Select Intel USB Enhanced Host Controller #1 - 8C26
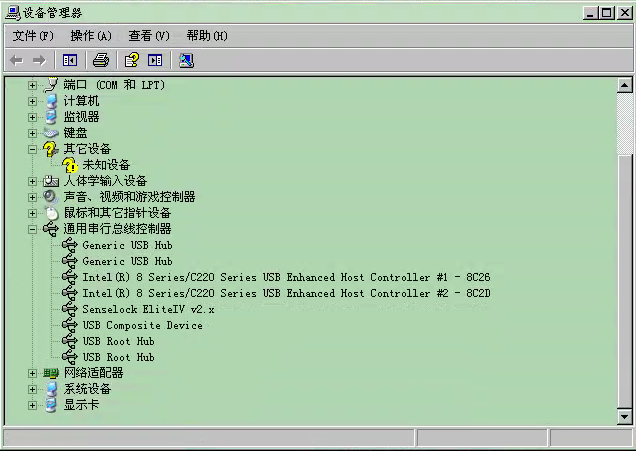This screenshot has height=451, width=636. (286, 277)
